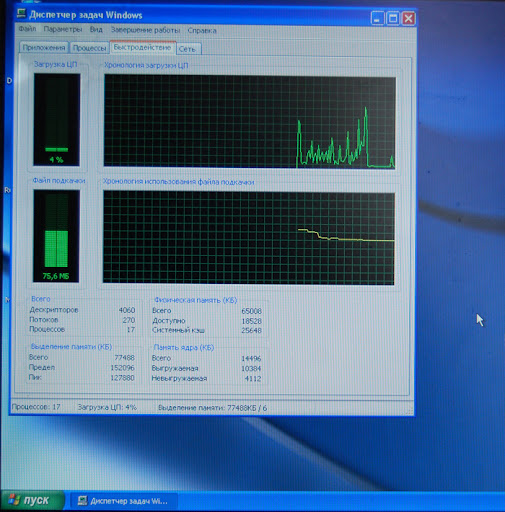Click the Пик value 127880
Viewport: 505px width, 512px height.
pos(123,378)
